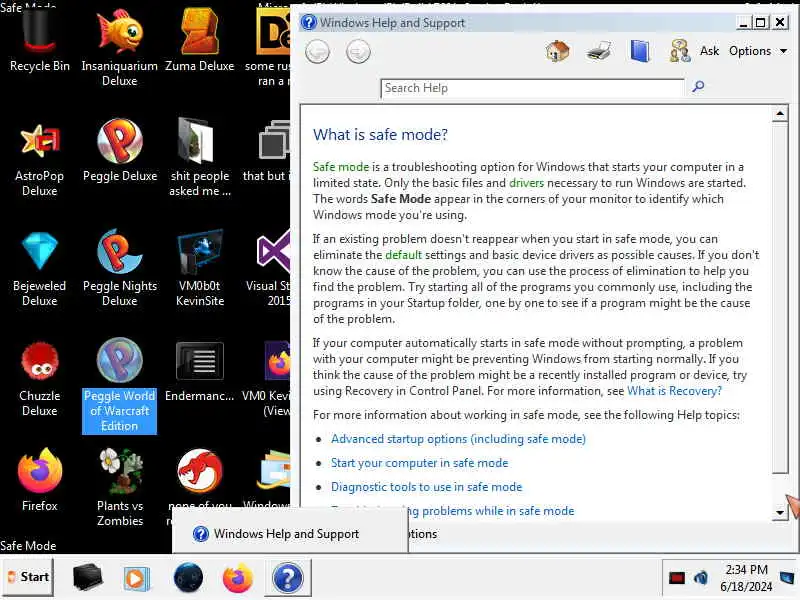Screen dimensions: 800x600
Task: Select the Recycle Bin desktop icon
Action: point(39,41)
